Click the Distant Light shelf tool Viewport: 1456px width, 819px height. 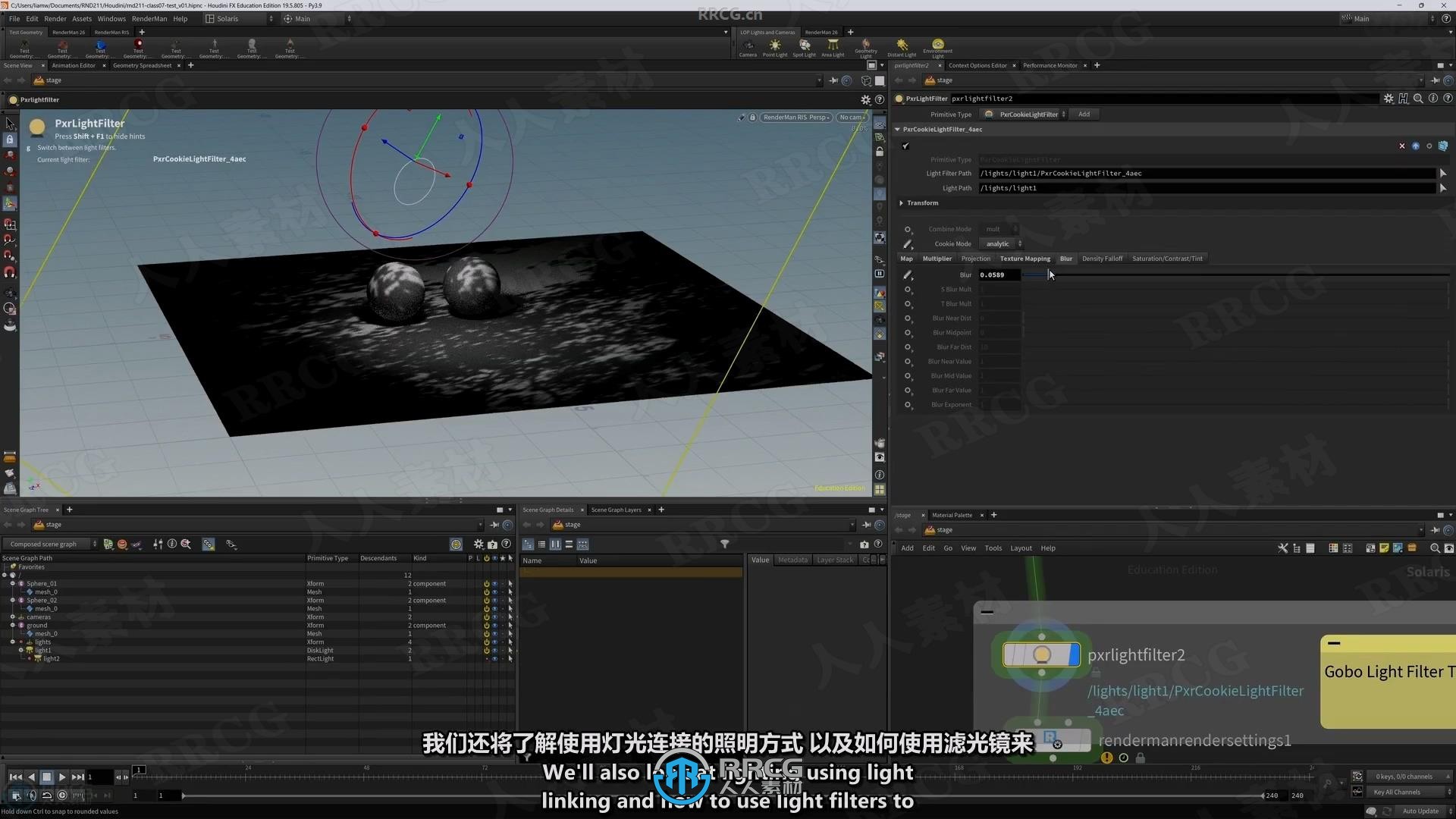point(901,48)
